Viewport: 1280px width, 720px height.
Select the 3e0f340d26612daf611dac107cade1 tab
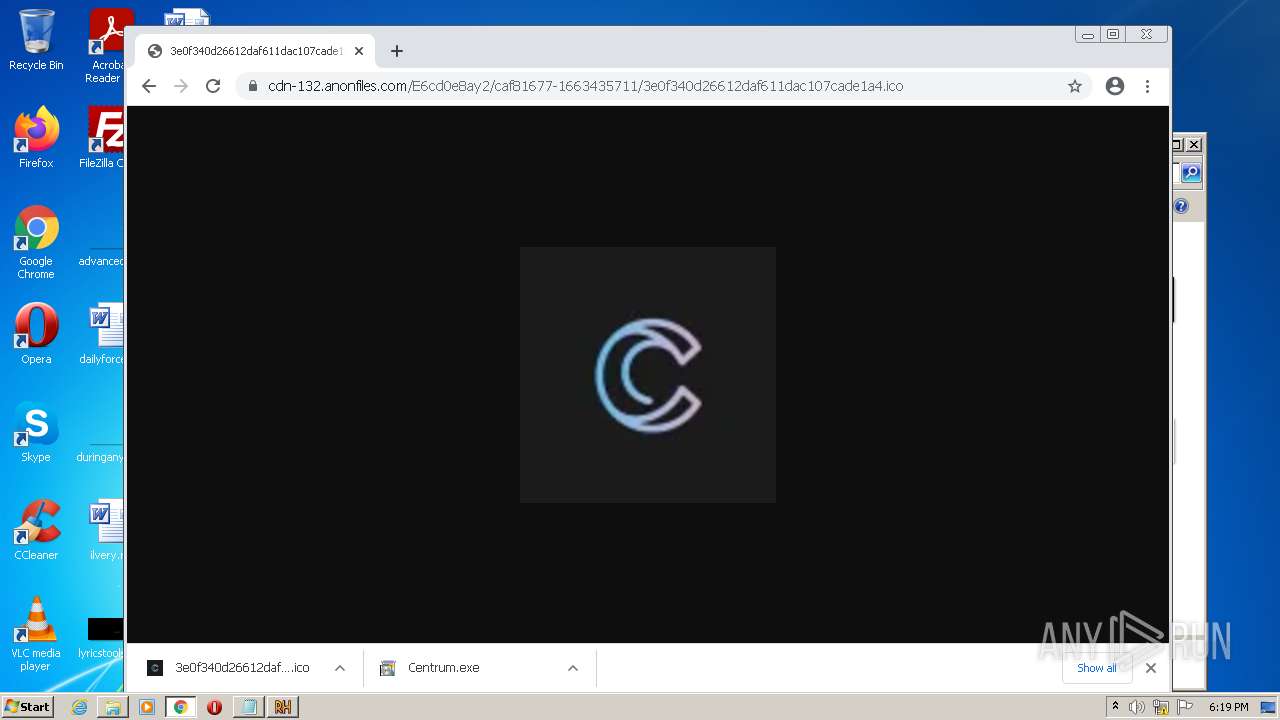tap(255, 51)
